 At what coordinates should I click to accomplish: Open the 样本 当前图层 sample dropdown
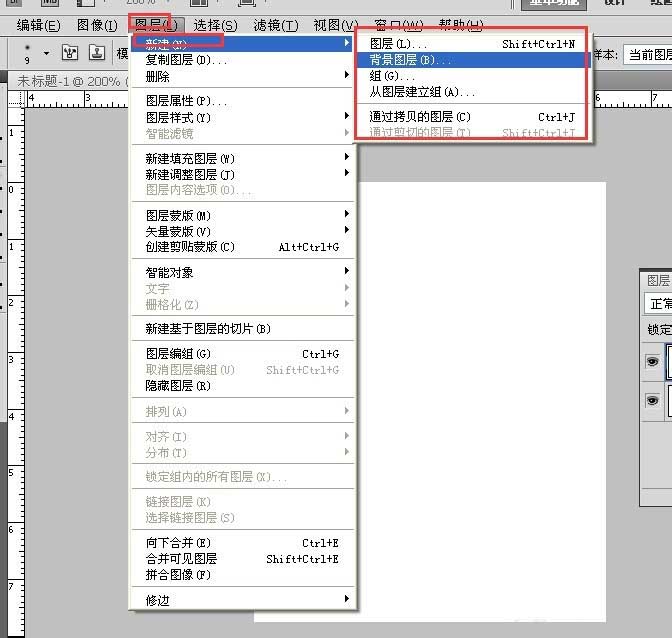pyautogui.click(x=648, y=54)
